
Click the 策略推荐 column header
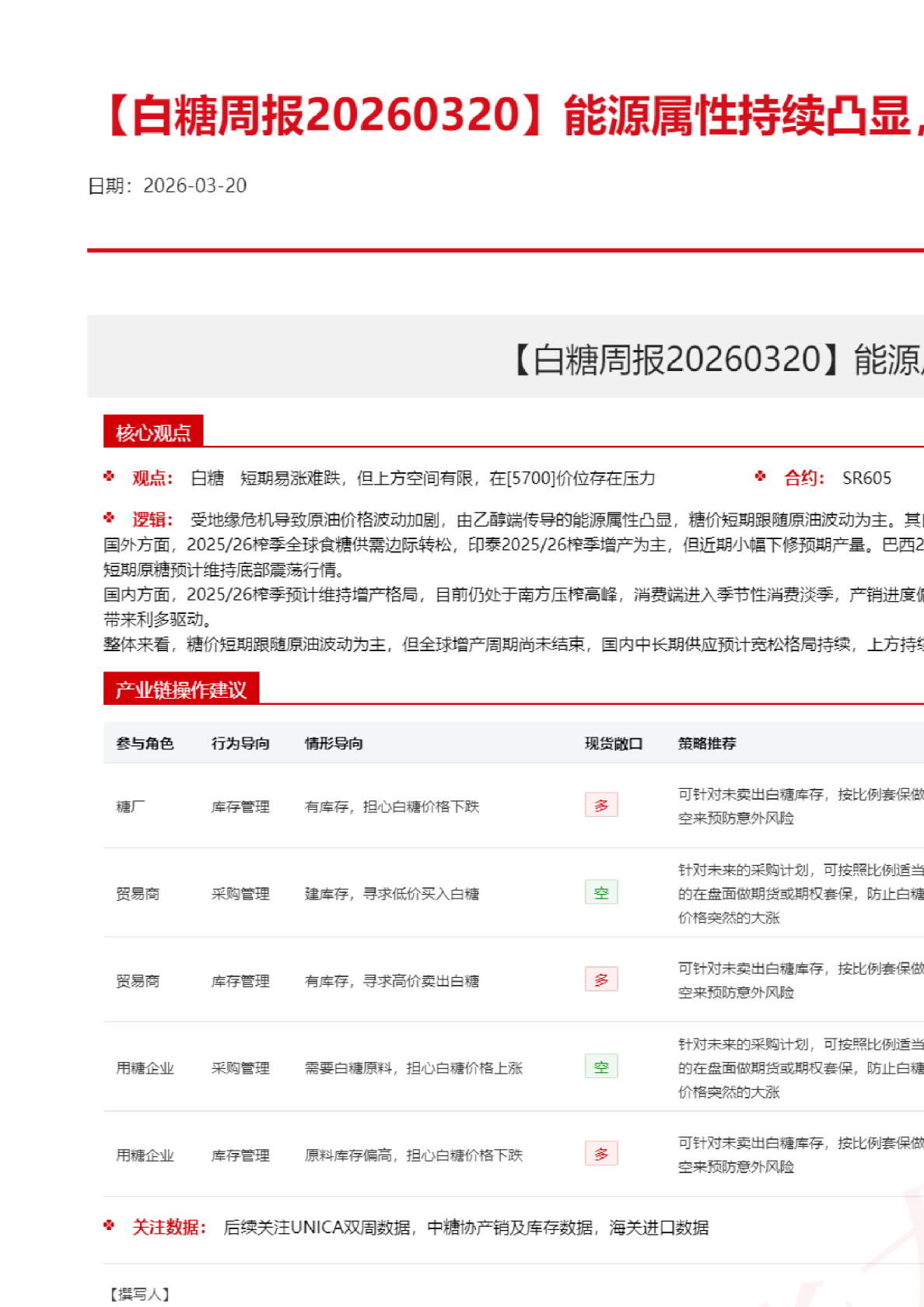click(x=707, y=744)
